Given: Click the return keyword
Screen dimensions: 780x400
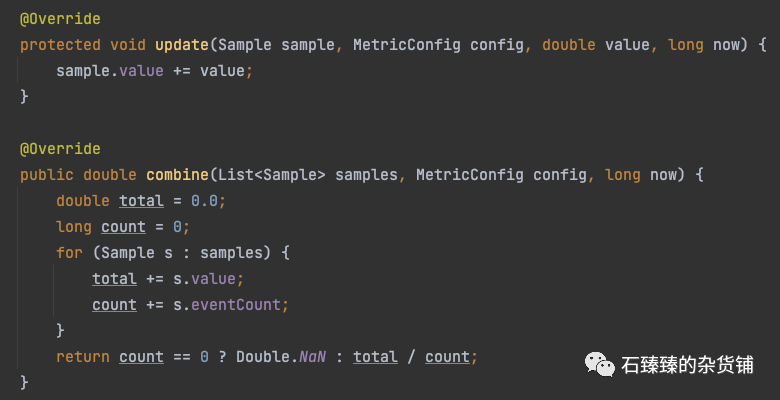Looking at the screenshot, I should tap(83, 357).
